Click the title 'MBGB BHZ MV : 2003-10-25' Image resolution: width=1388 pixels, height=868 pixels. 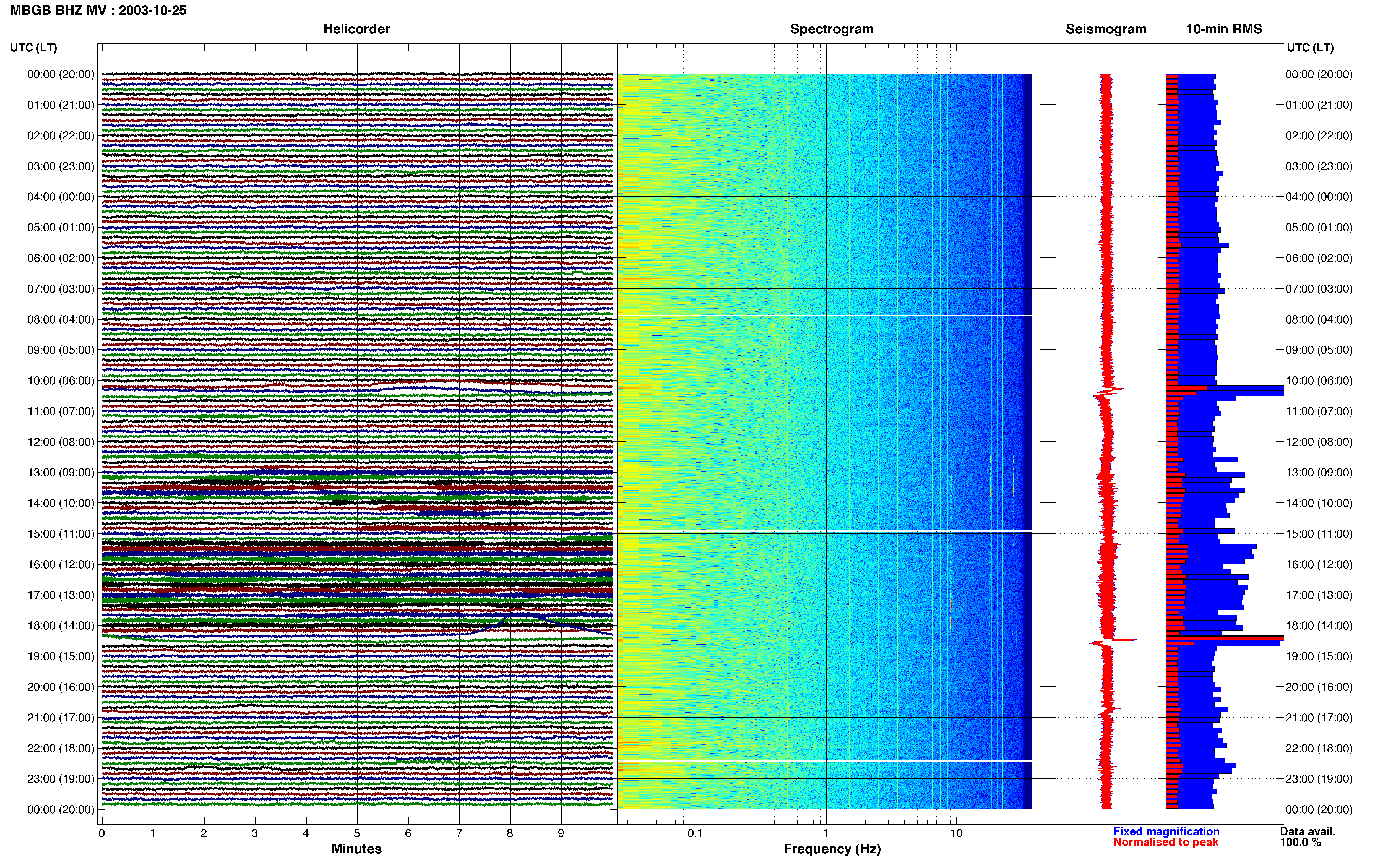[98, 10]
